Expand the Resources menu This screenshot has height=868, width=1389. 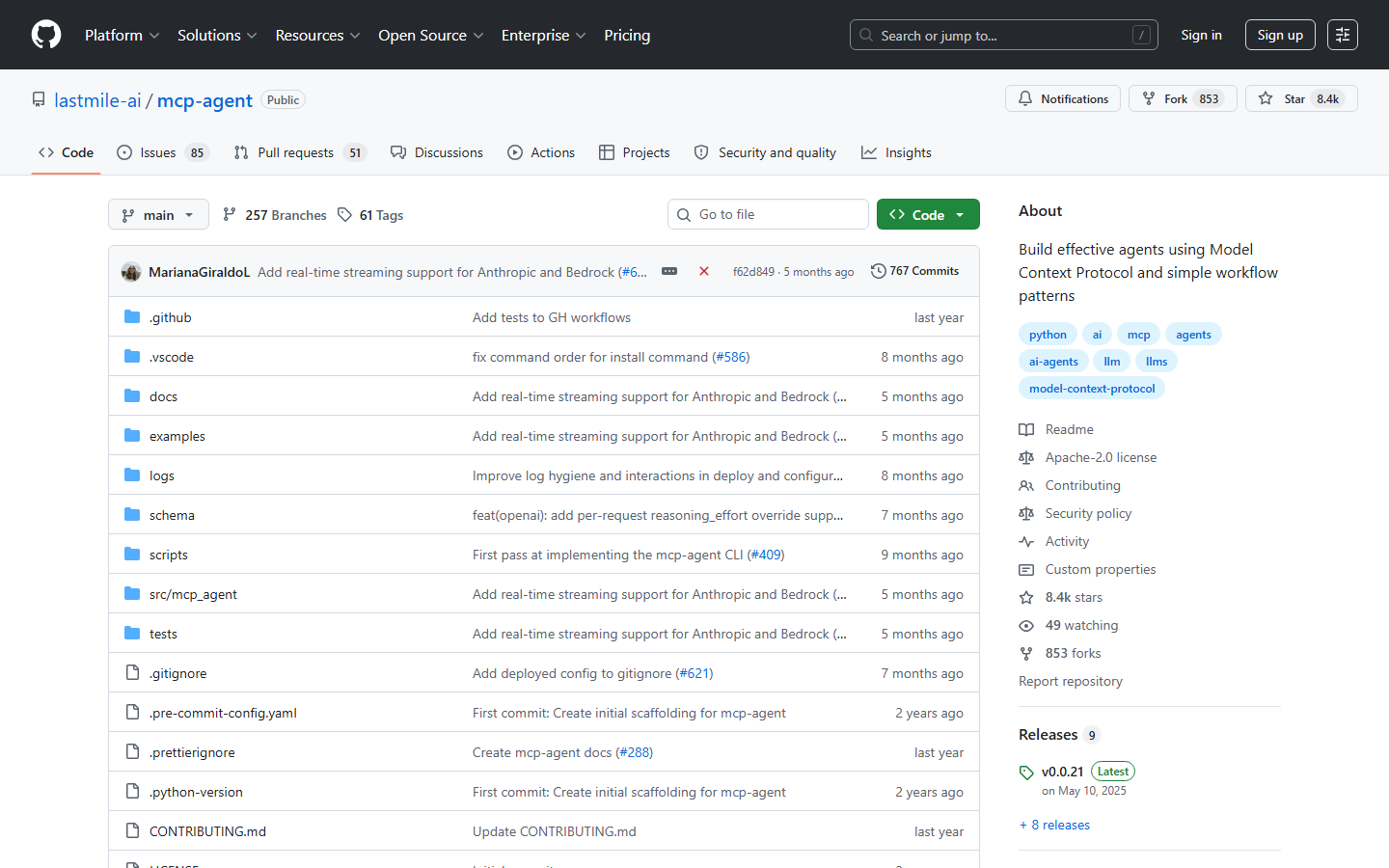pos(318,35)
